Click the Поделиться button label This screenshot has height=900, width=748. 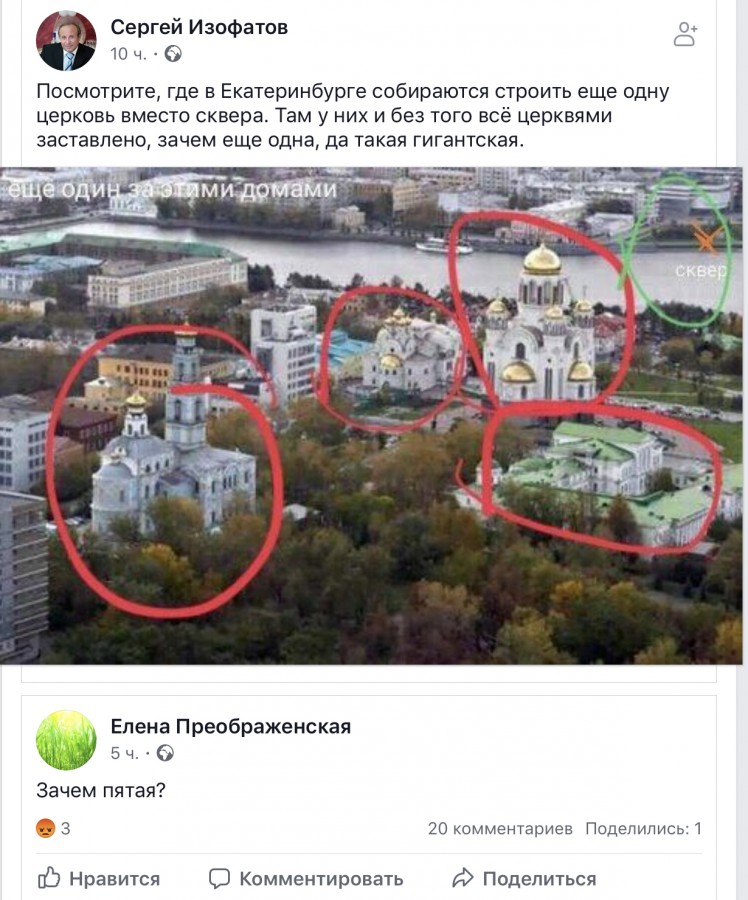pyautogui.click(x=539, y=879)
